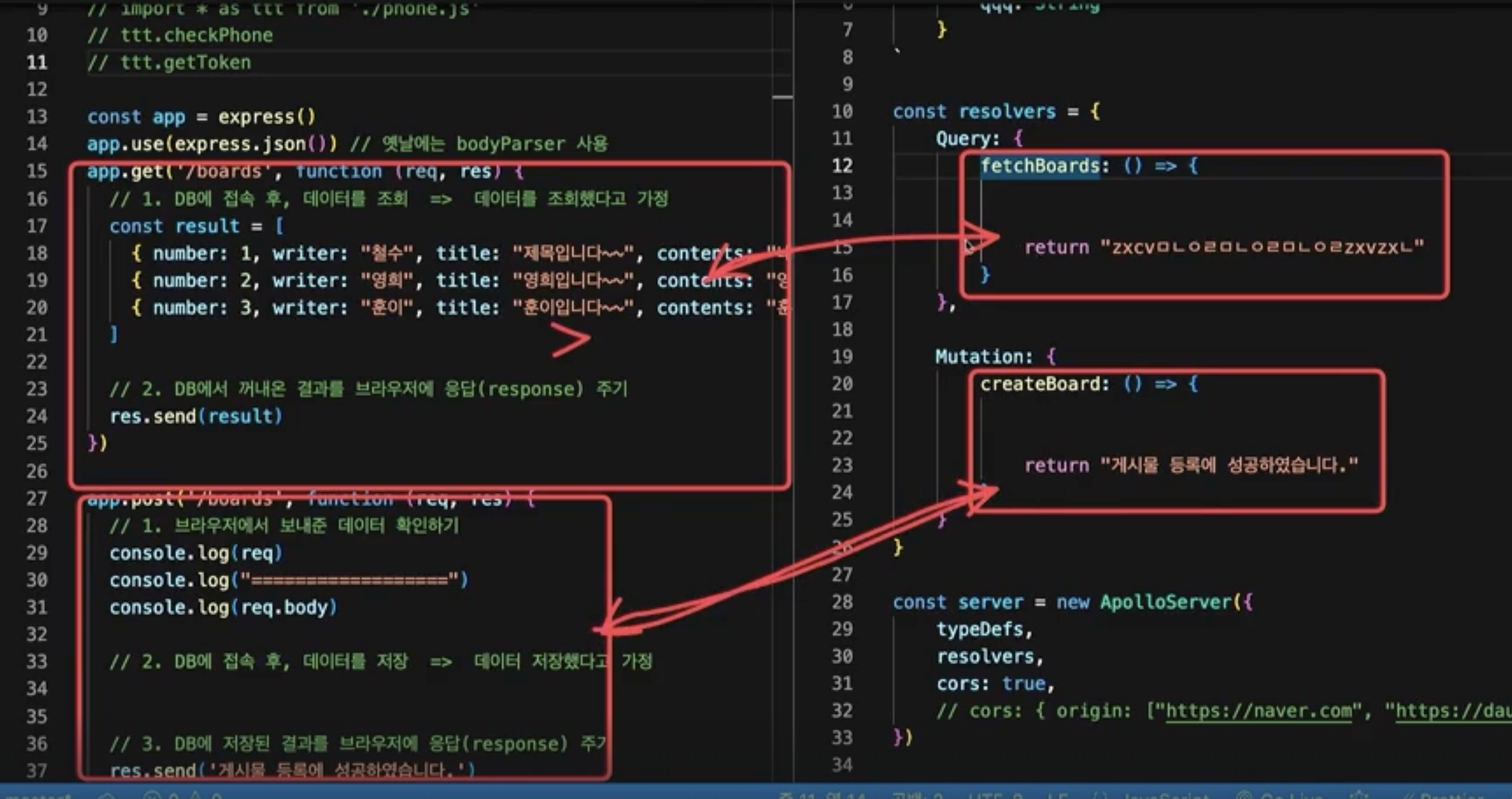Click the highlighted fetchBoards identifier
The width and height of the screenshot is (1512, 799).
click(1039, 166)
